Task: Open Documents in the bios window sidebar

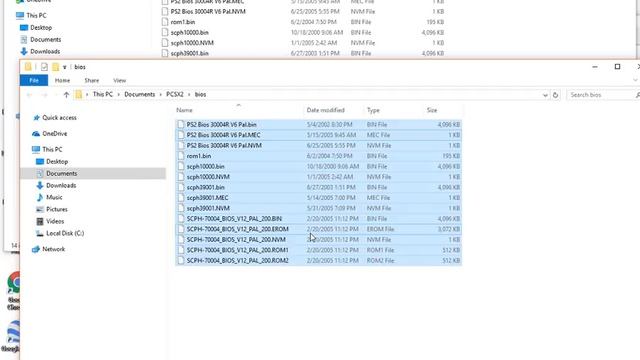Action: click(61, 173)
